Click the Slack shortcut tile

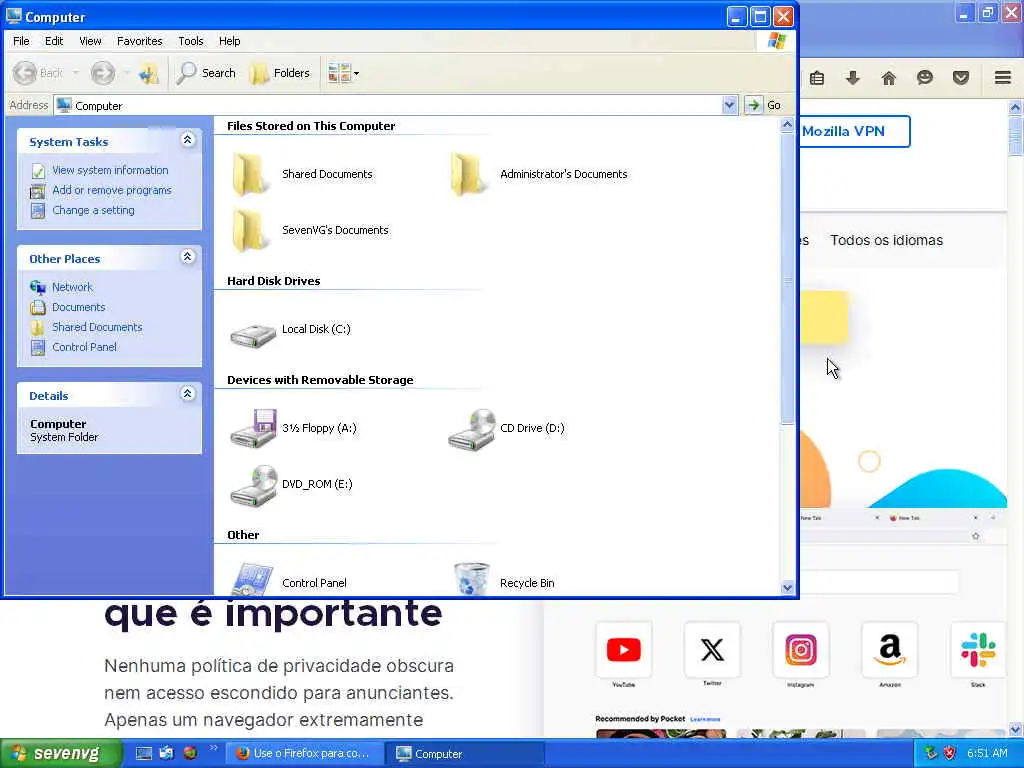click(978, 650)
